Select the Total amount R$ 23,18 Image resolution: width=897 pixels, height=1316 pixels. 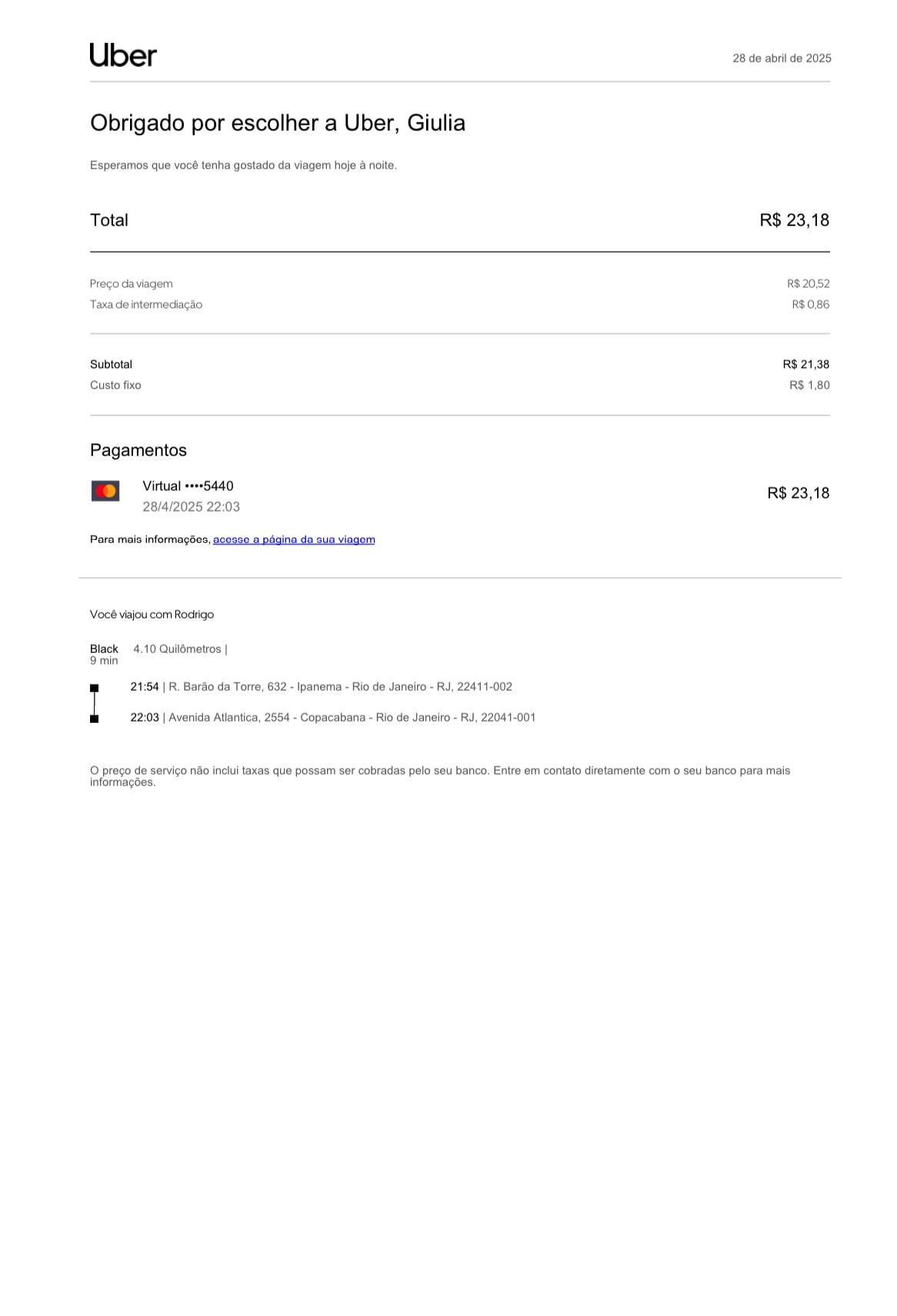(794, 221)
